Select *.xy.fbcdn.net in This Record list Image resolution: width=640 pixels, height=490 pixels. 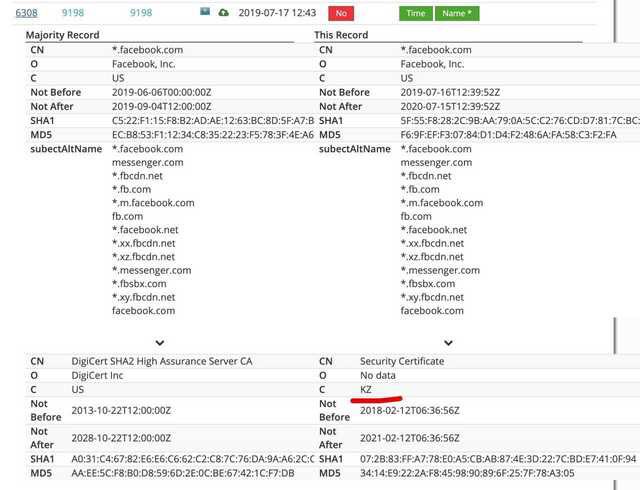432,297
